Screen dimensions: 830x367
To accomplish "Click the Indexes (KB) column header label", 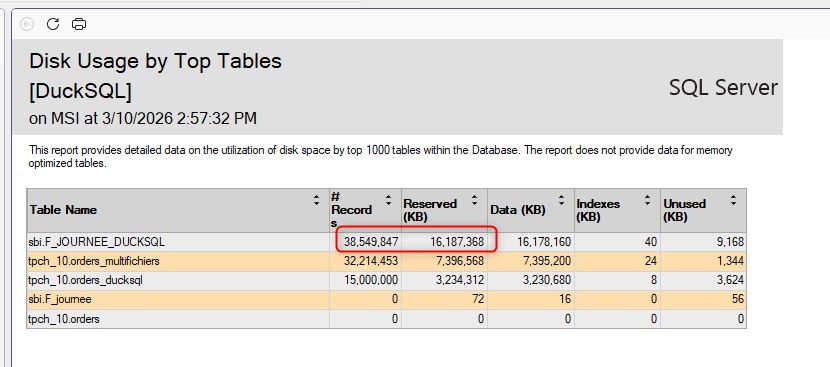I will (598, 210).
